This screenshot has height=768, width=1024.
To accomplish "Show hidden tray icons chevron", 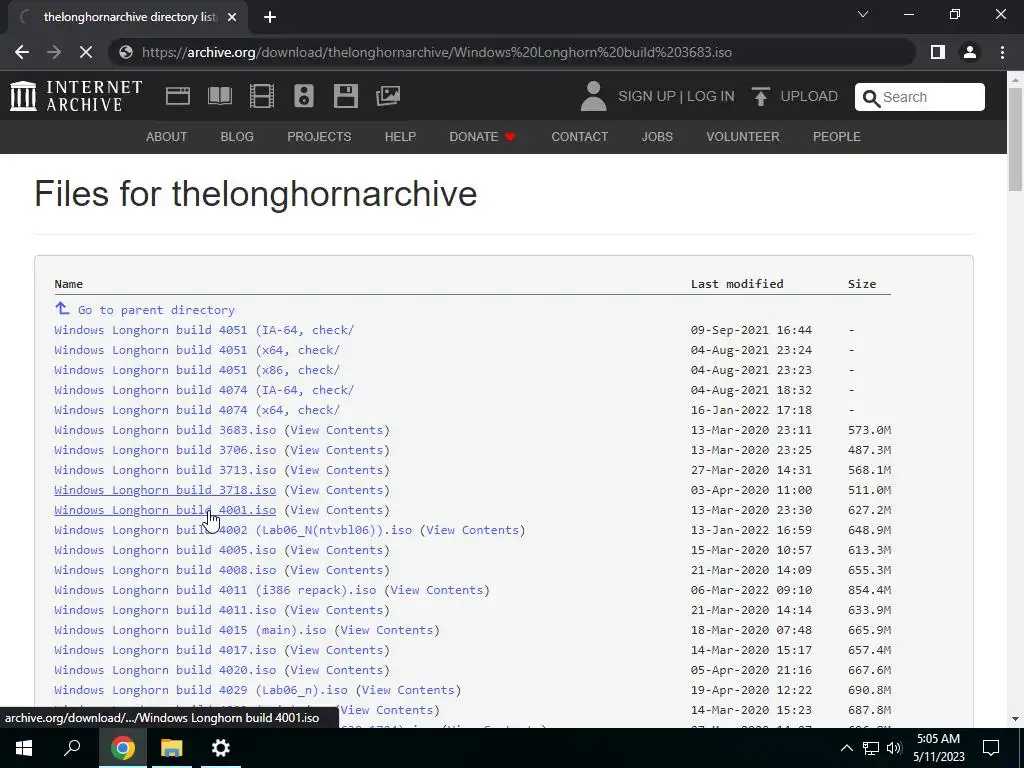I will (x=846, y=748).
